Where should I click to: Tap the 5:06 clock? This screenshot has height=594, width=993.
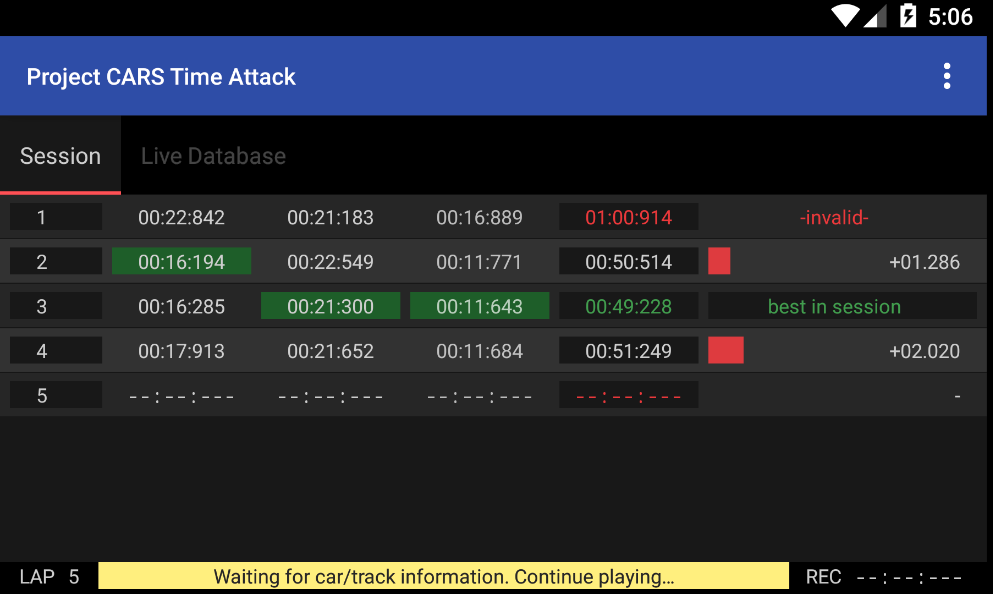950,16
